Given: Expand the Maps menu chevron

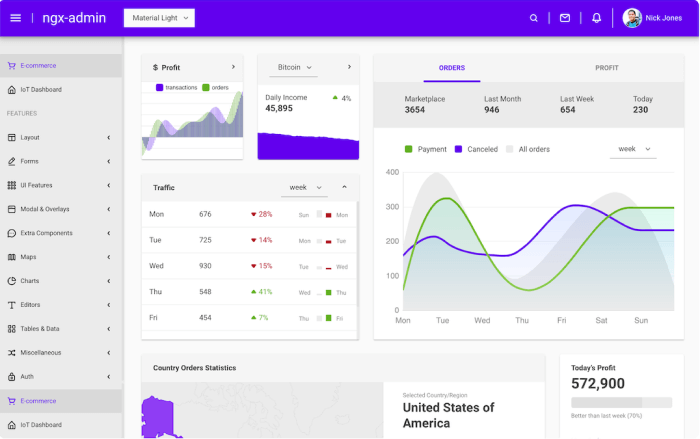Looking at the screenshot, I should click(x=108, y=257).
